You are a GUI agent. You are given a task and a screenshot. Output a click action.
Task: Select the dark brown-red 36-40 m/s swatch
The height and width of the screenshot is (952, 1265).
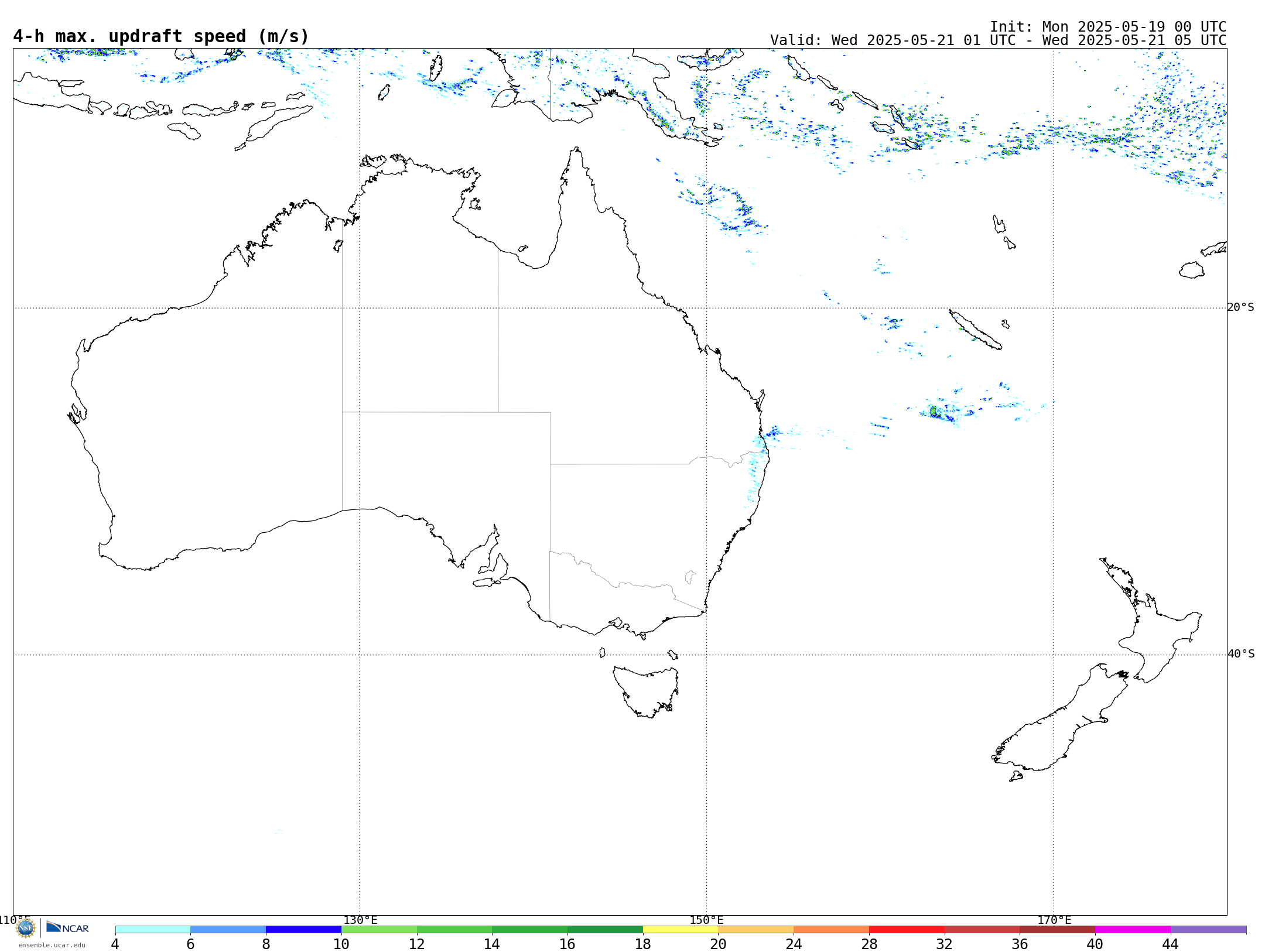[x=1058, y=929]
